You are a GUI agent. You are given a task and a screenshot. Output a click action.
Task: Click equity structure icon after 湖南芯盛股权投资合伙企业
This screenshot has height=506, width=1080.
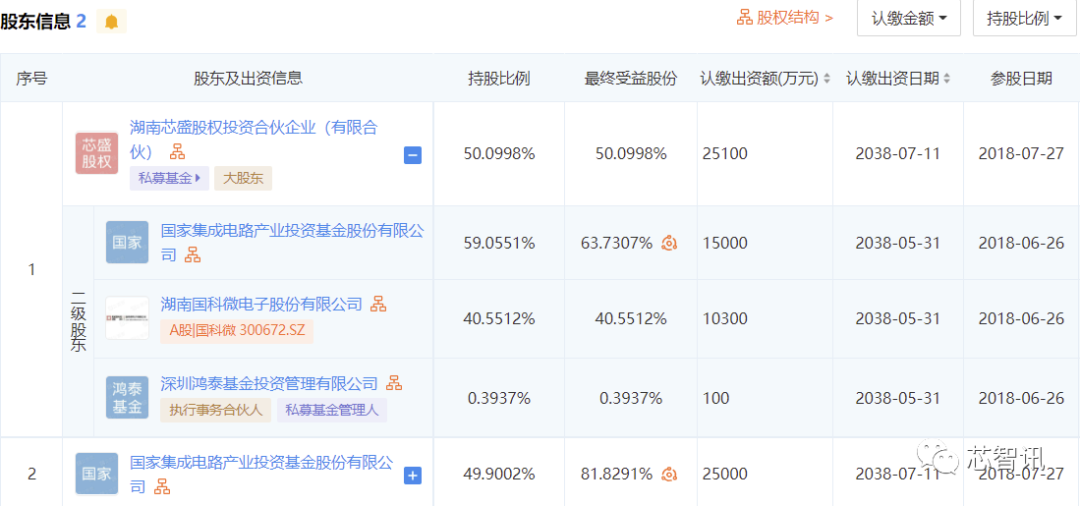(x=178, y=151)
